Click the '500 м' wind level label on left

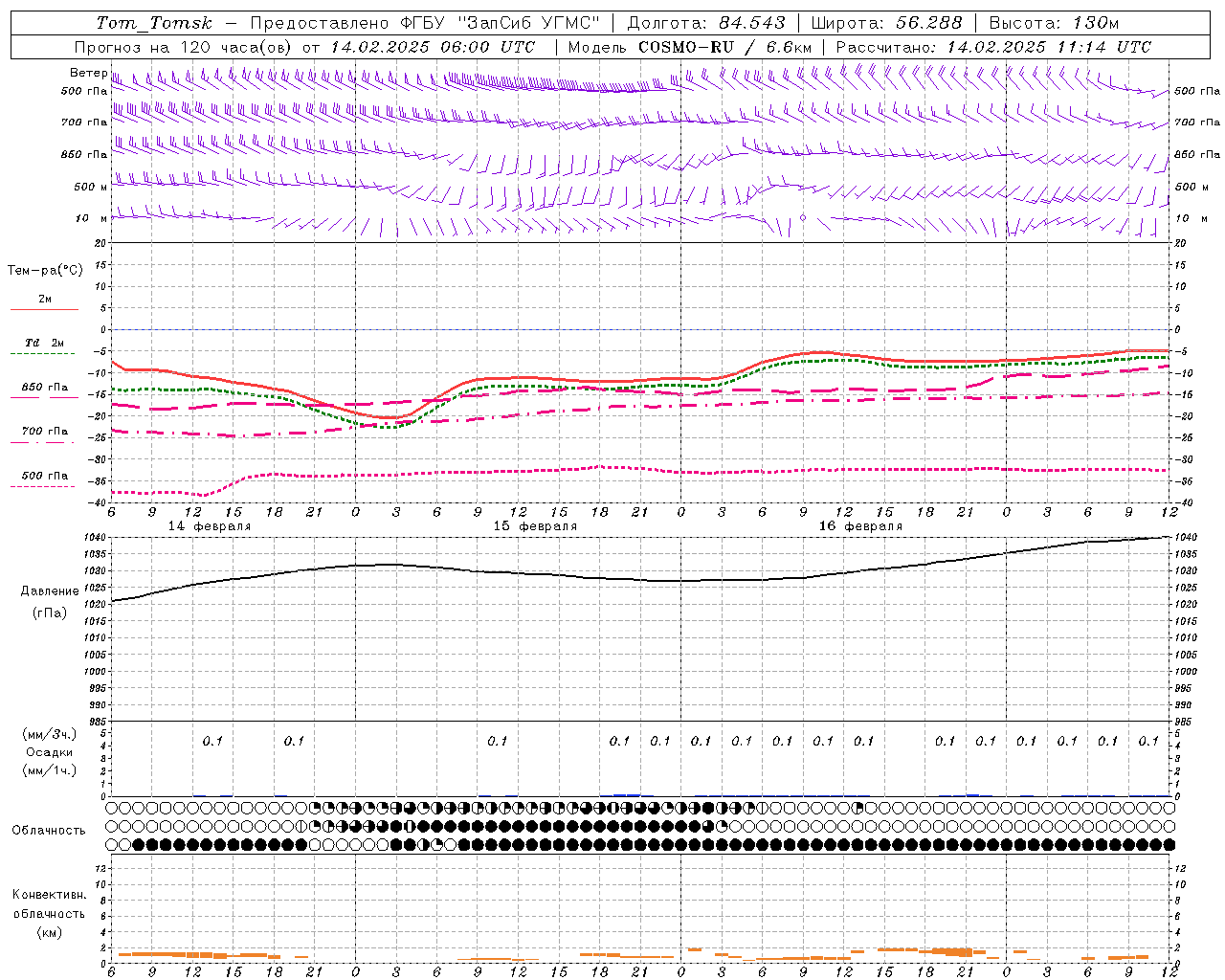point(92,187)
